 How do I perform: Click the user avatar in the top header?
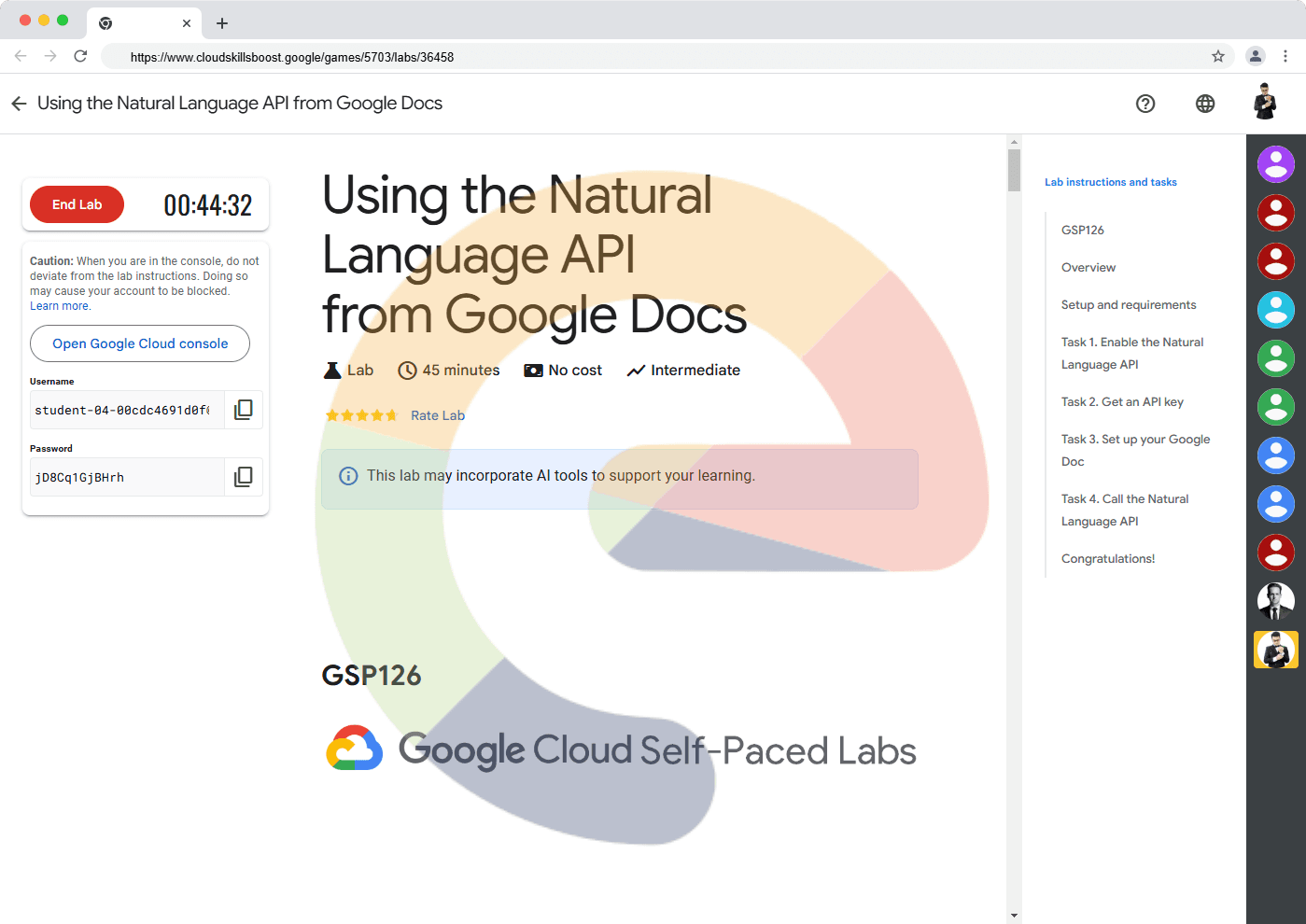coord(1265,102)
